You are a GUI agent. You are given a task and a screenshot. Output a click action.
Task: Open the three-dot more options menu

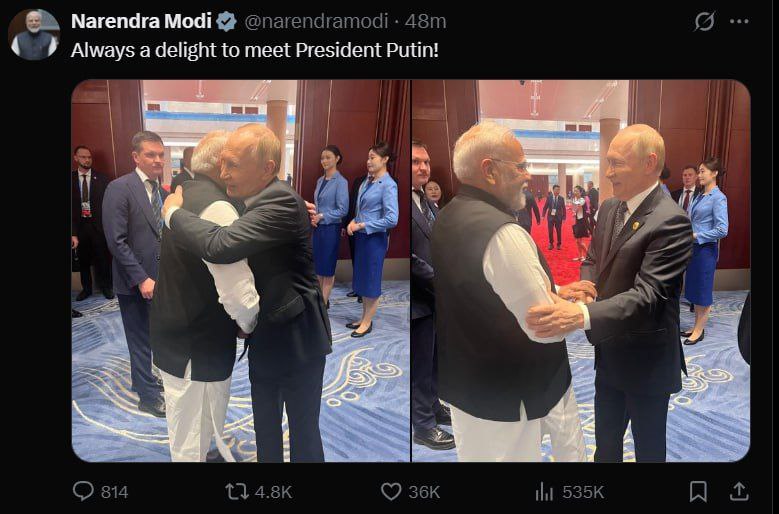click(x=740, y=21)
